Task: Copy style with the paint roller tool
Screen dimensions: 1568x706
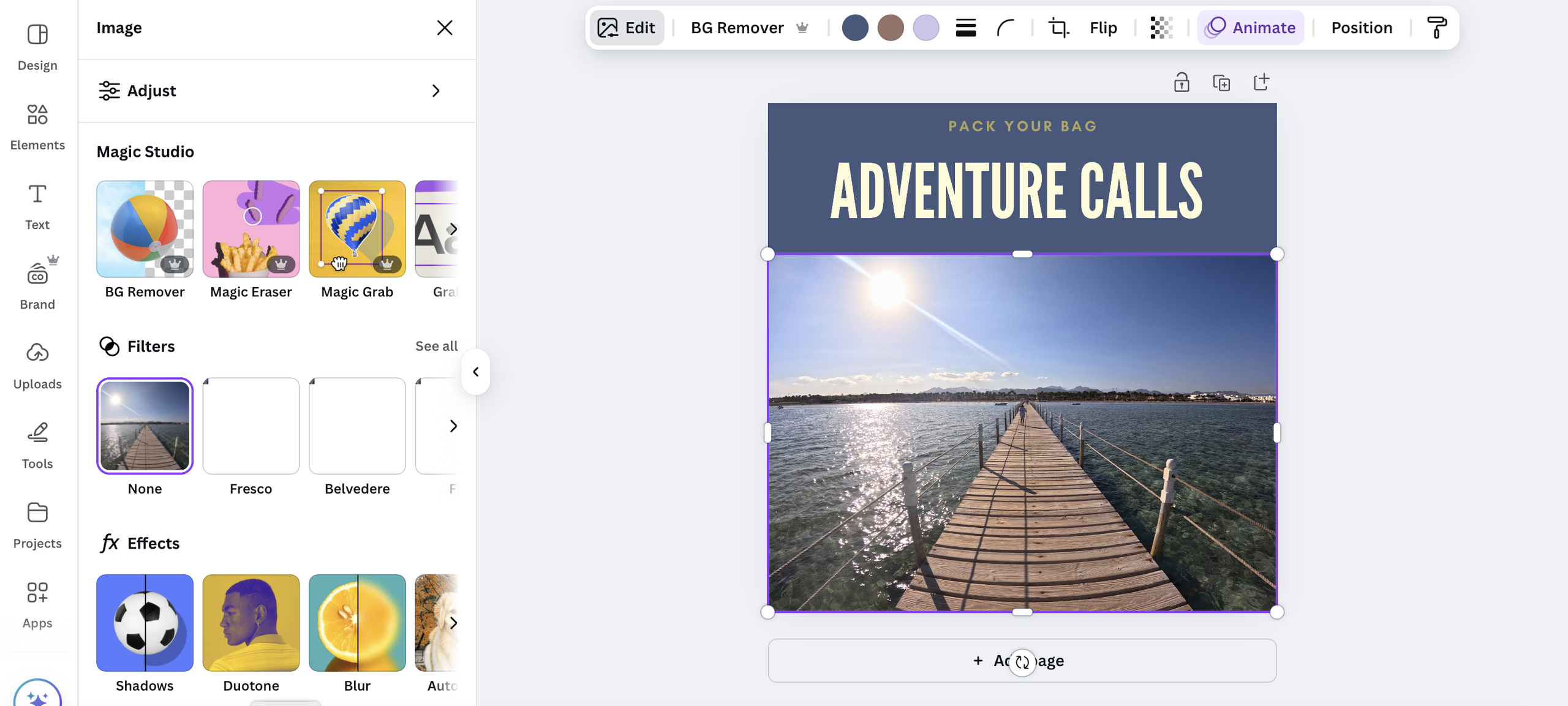Action: (x=1438, y=28)
